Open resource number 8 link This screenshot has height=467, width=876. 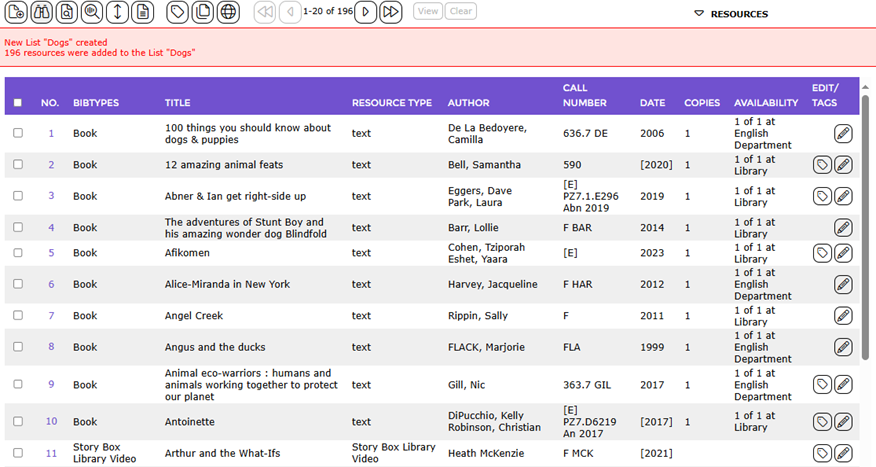click(51, 347)
